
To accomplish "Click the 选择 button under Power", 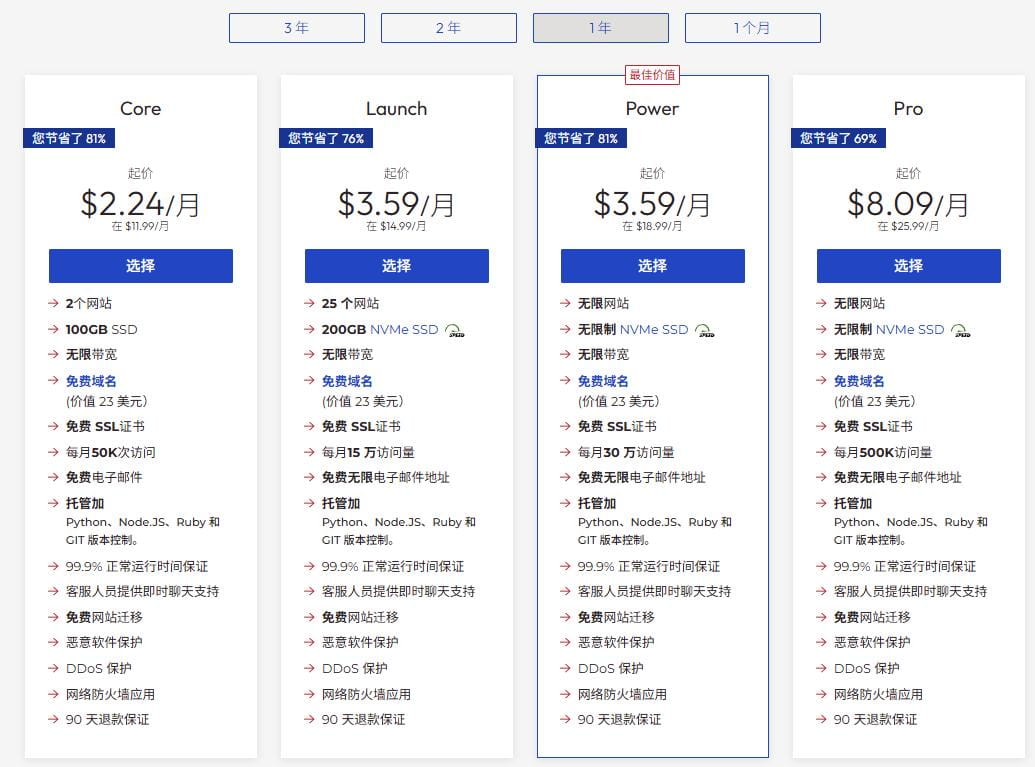I will click(x=652, y=266).
